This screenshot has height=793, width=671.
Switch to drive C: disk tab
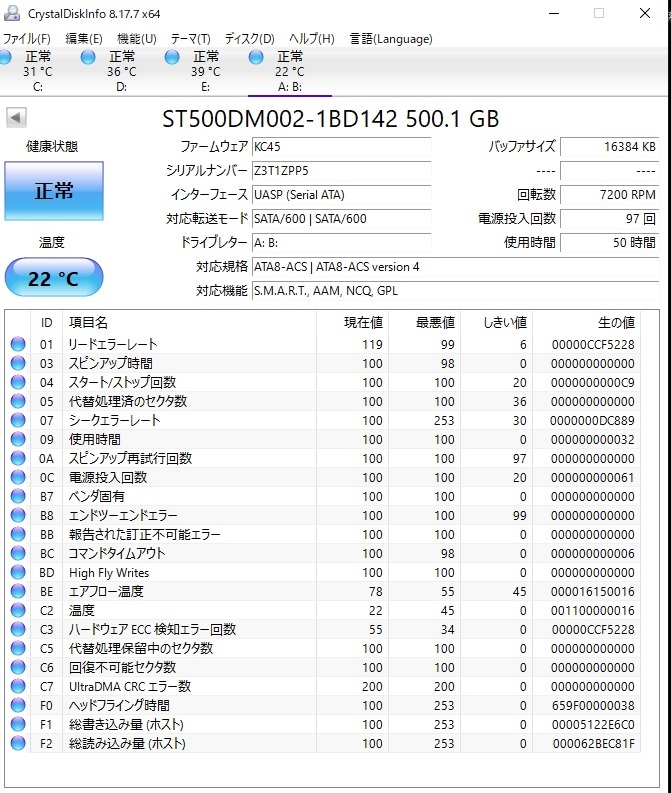pos(38,71)
